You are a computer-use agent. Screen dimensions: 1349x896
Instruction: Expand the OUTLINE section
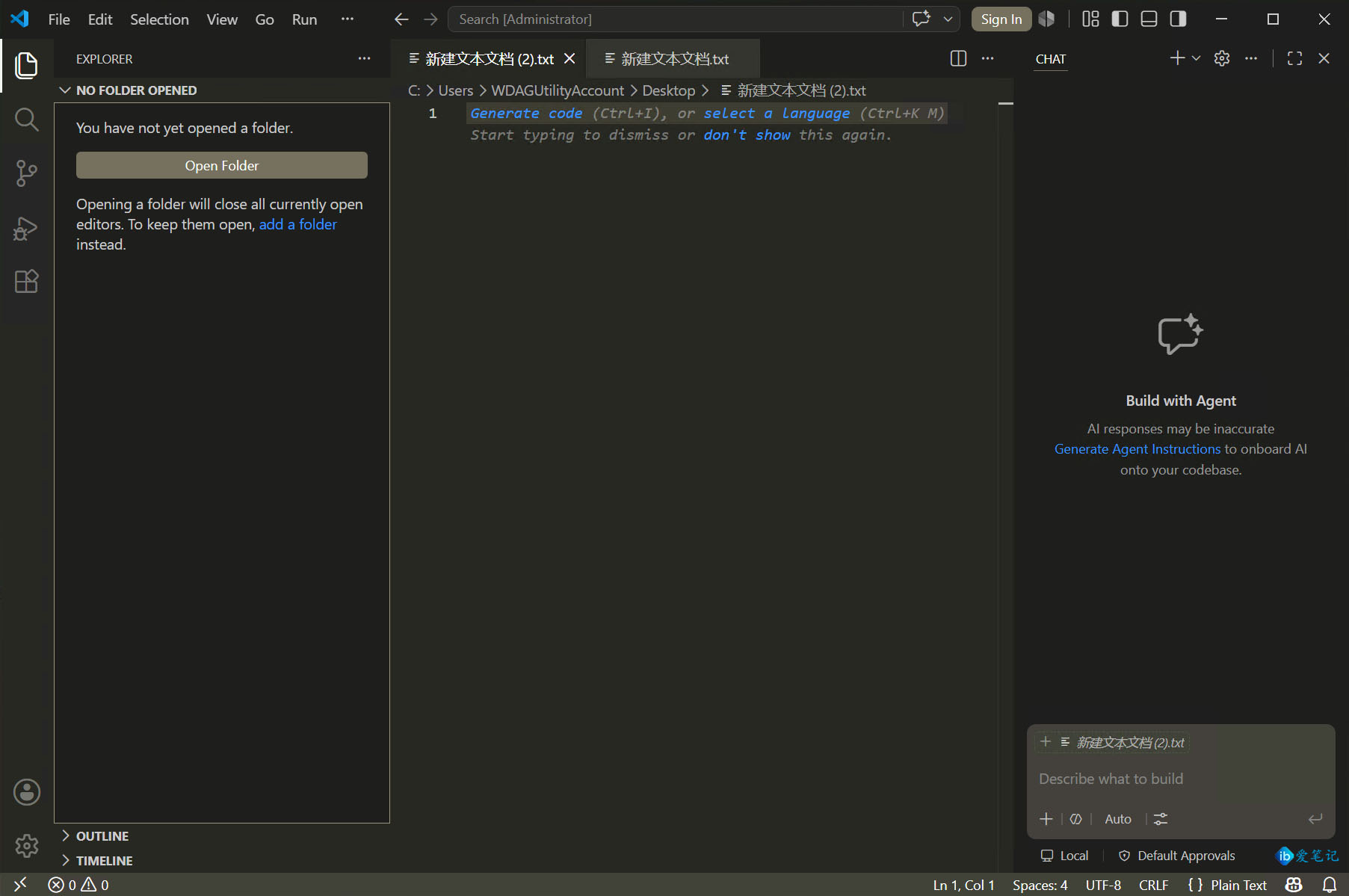pyautogui.click(x=222, y=836)
